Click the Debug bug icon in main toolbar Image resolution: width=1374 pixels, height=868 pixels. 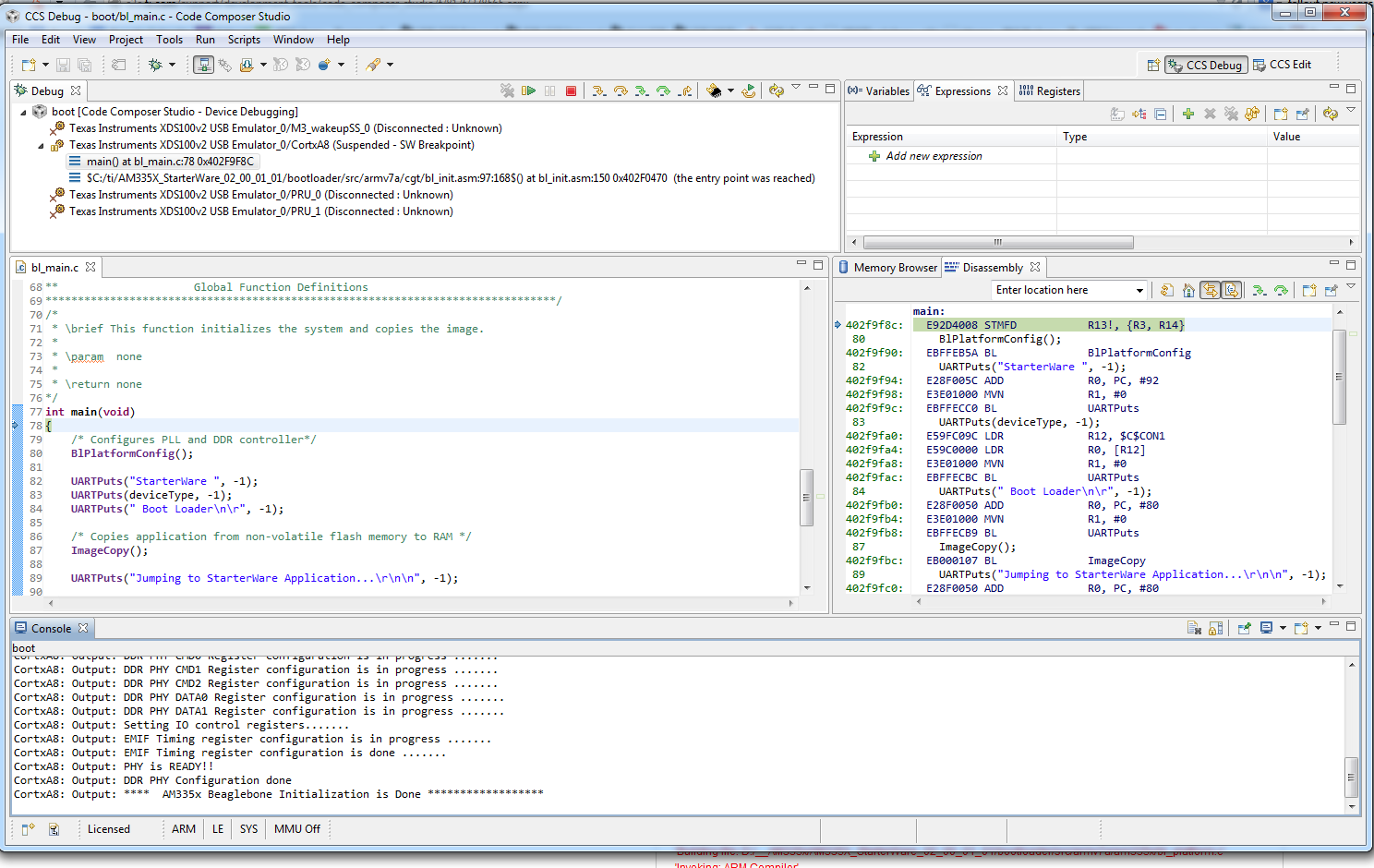(x=155, y=65)
